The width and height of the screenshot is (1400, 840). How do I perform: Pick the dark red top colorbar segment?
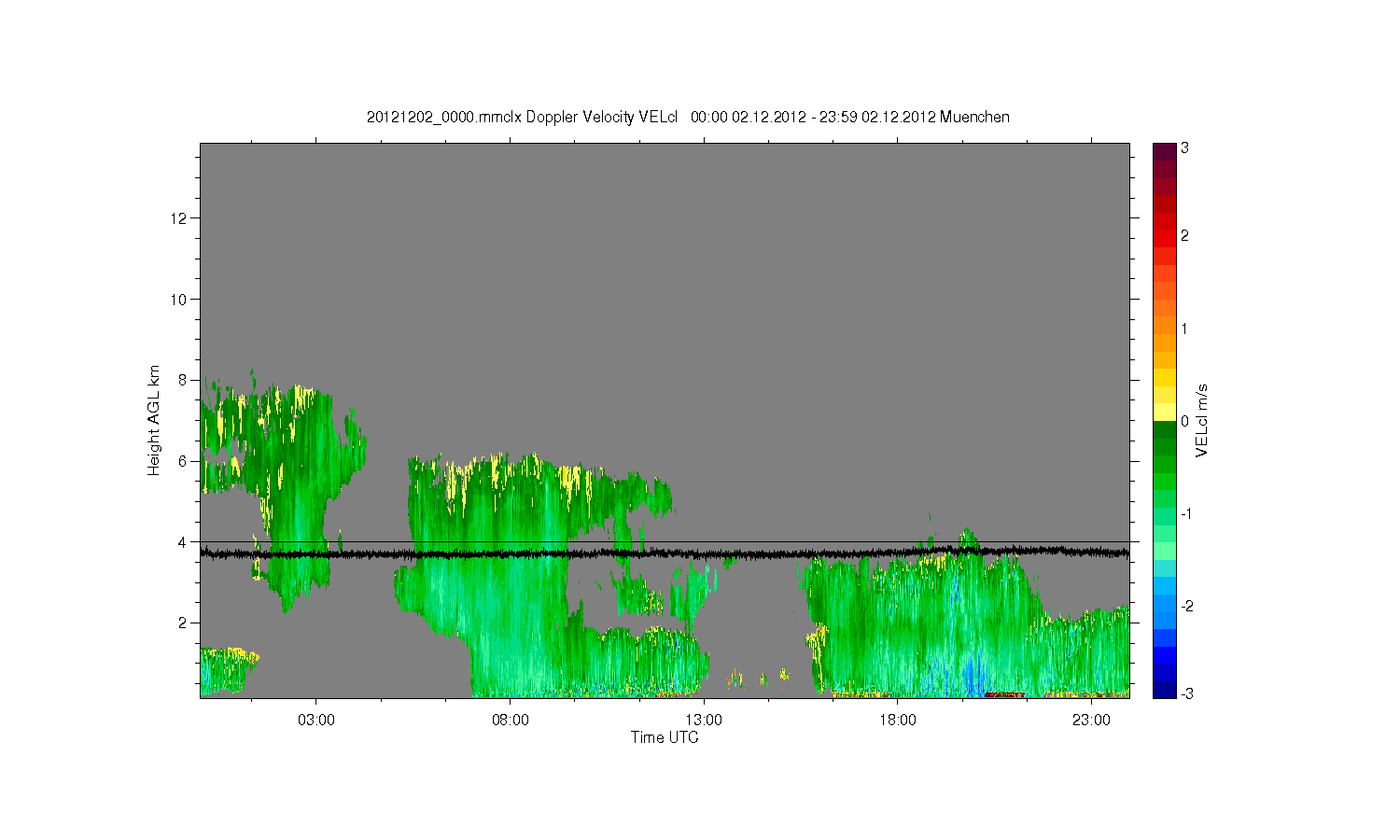point(1164,151)
